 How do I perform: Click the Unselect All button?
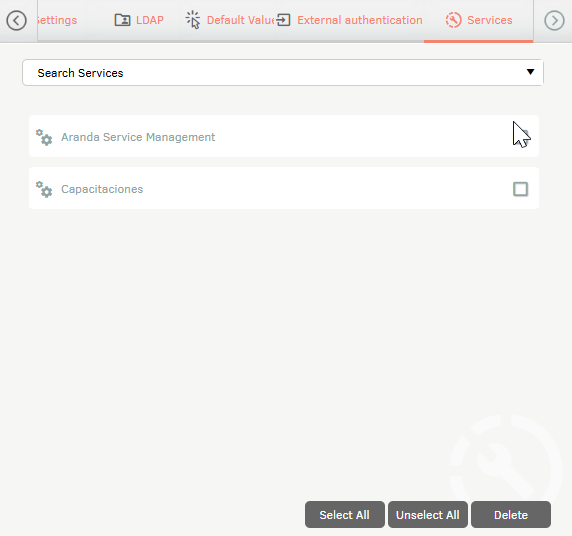pos(428,514)
